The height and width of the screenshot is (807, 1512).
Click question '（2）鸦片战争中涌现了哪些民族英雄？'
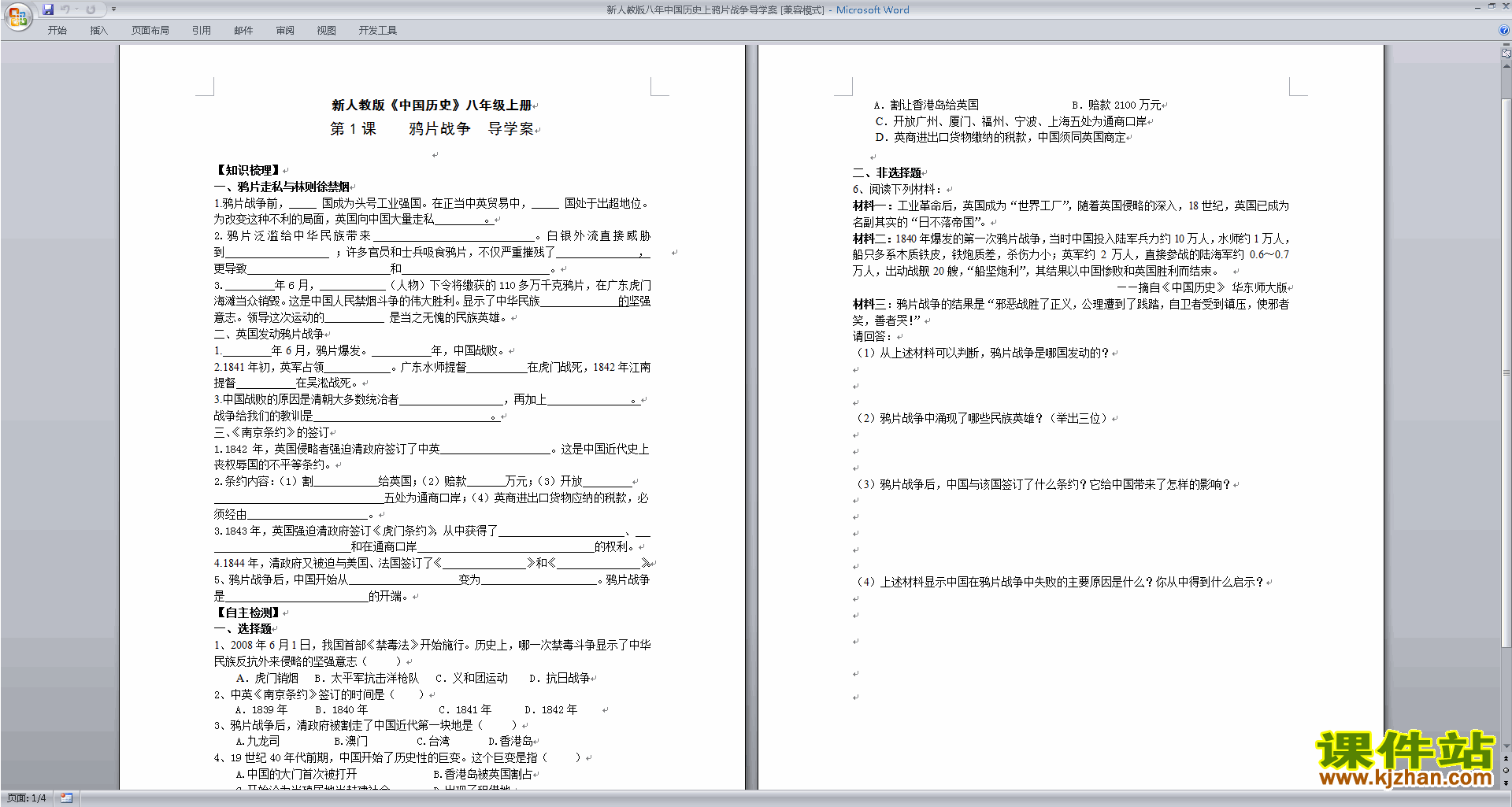(x=950, y=418)
